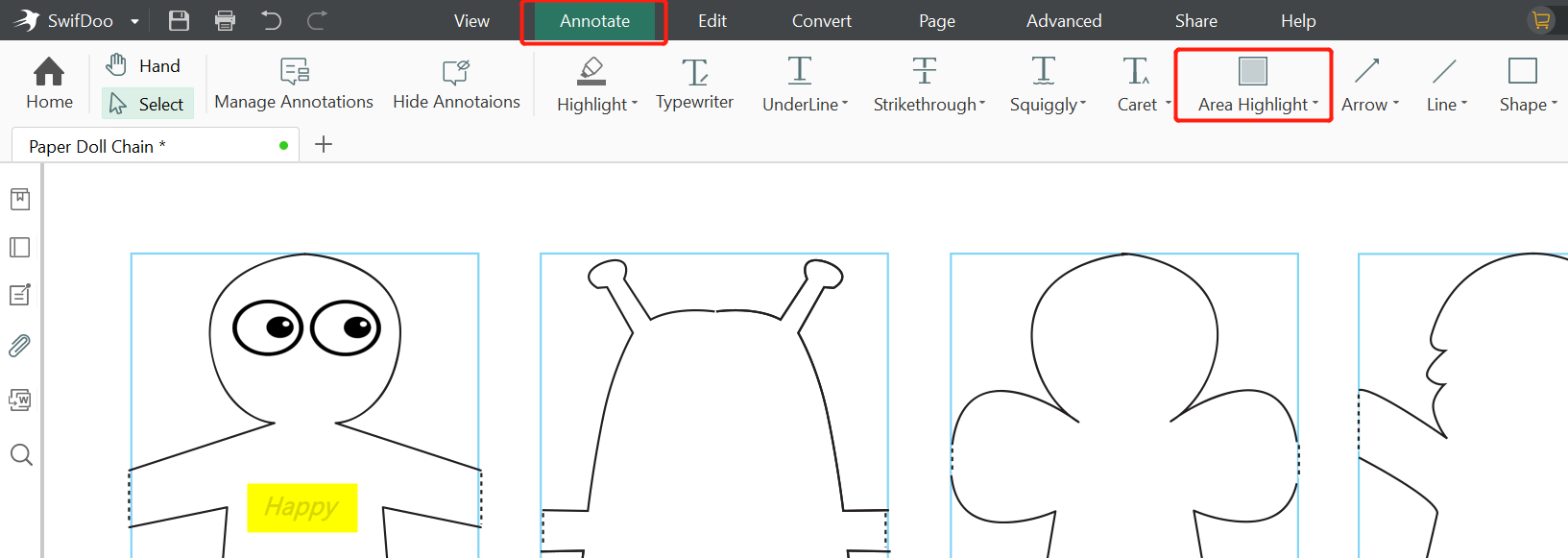Activate the Select tool
Viewport: 1568px width, 558px height.
(x=147, y=104)
